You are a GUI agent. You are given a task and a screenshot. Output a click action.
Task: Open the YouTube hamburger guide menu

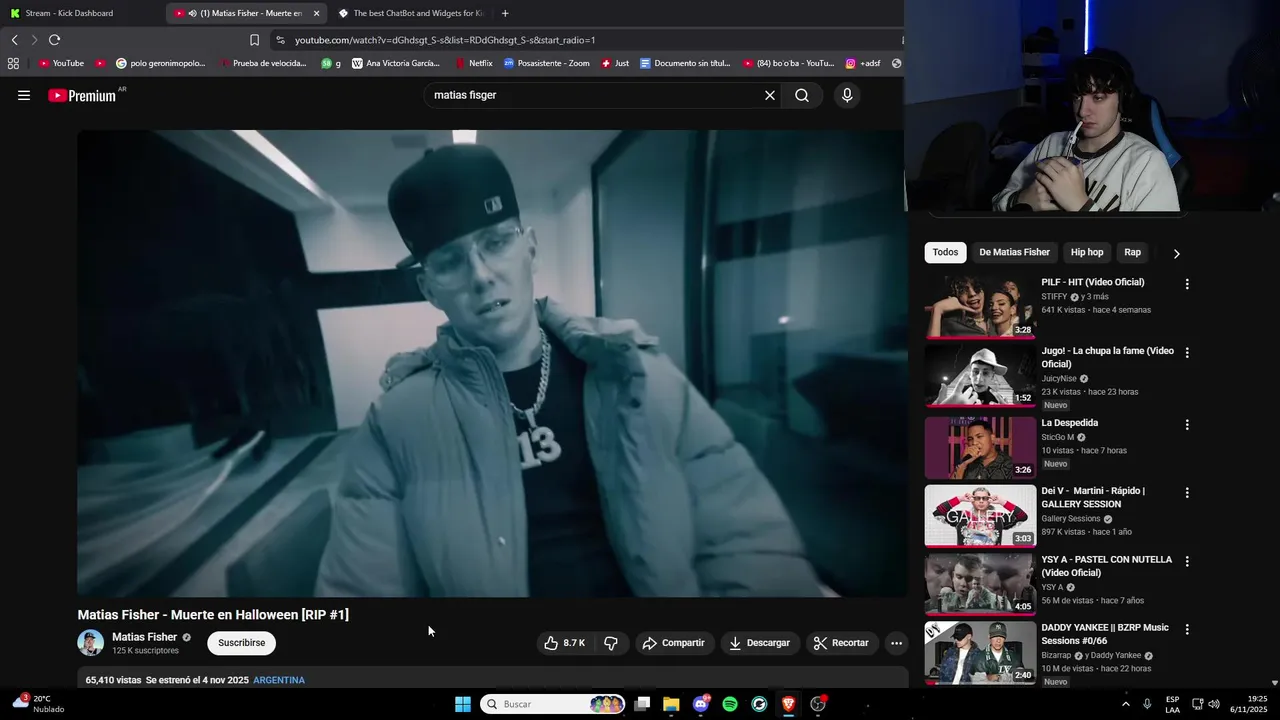pos(24,95)
